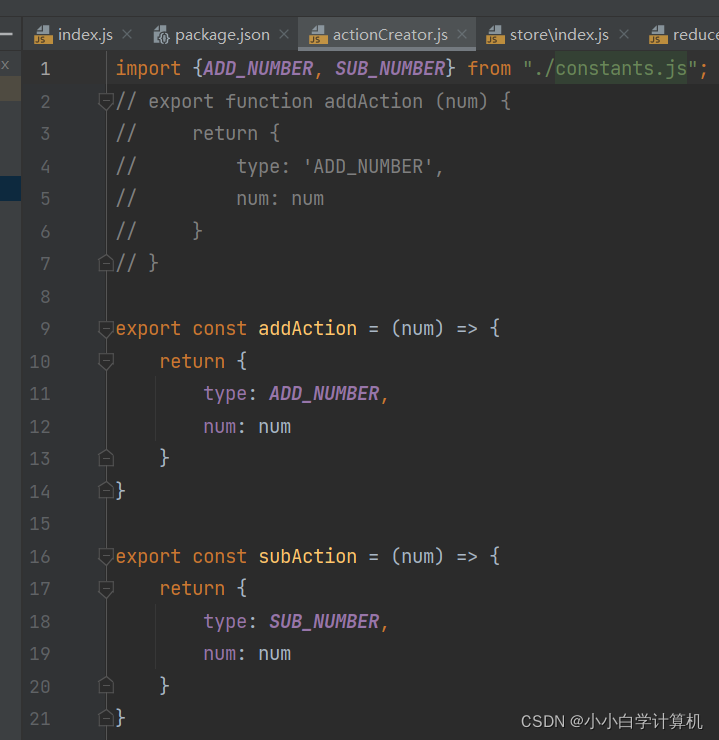
Task: Click the JS file icon on store\index.js tab
Action: [495, 35]
